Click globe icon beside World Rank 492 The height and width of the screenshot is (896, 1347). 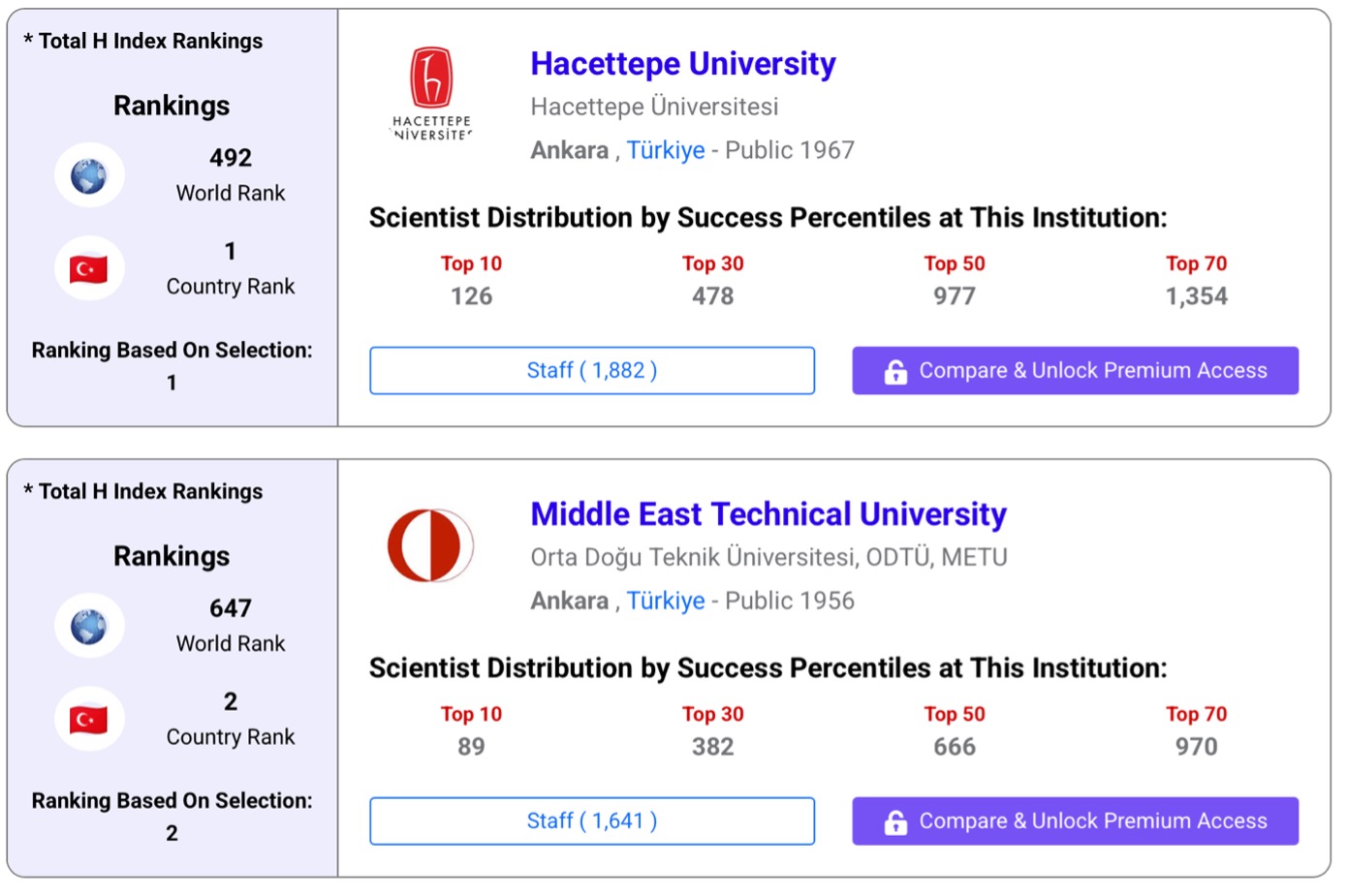89,175
